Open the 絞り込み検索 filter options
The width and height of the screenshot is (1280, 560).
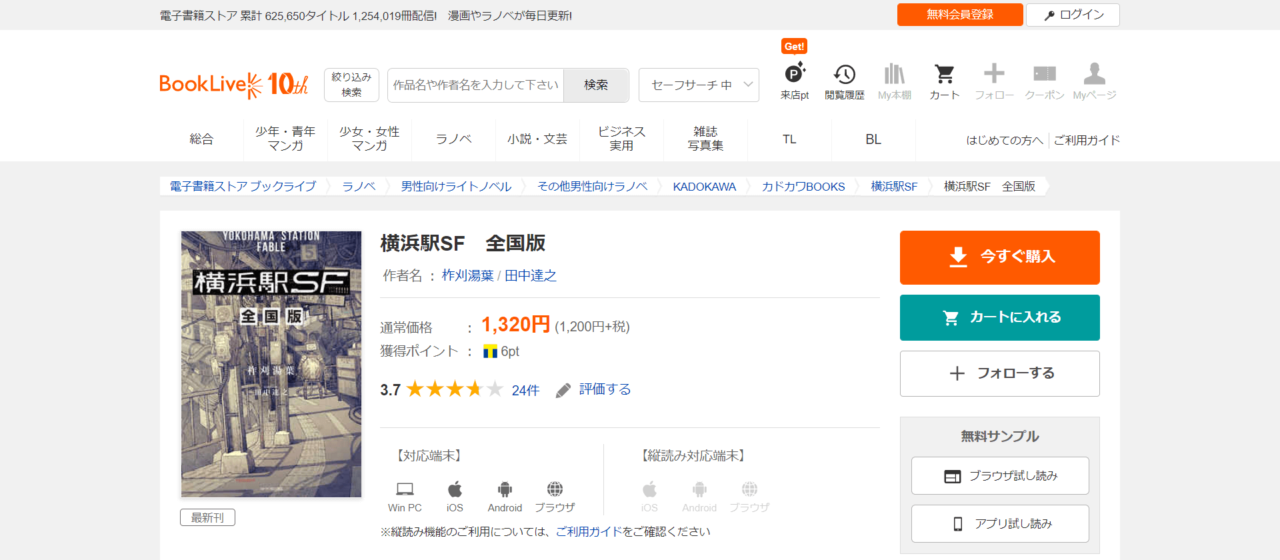click(351, 85)
